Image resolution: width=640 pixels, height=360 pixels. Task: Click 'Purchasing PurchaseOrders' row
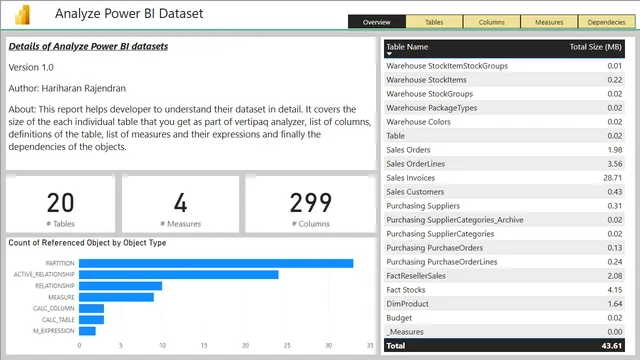coord(504,248)
